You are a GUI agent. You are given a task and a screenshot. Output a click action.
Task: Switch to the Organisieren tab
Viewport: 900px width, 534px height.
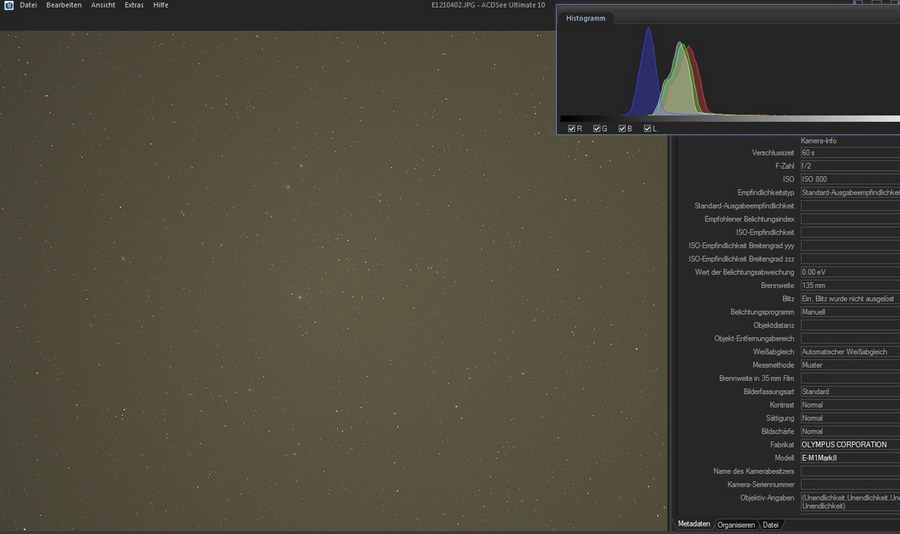click(736, 524)
